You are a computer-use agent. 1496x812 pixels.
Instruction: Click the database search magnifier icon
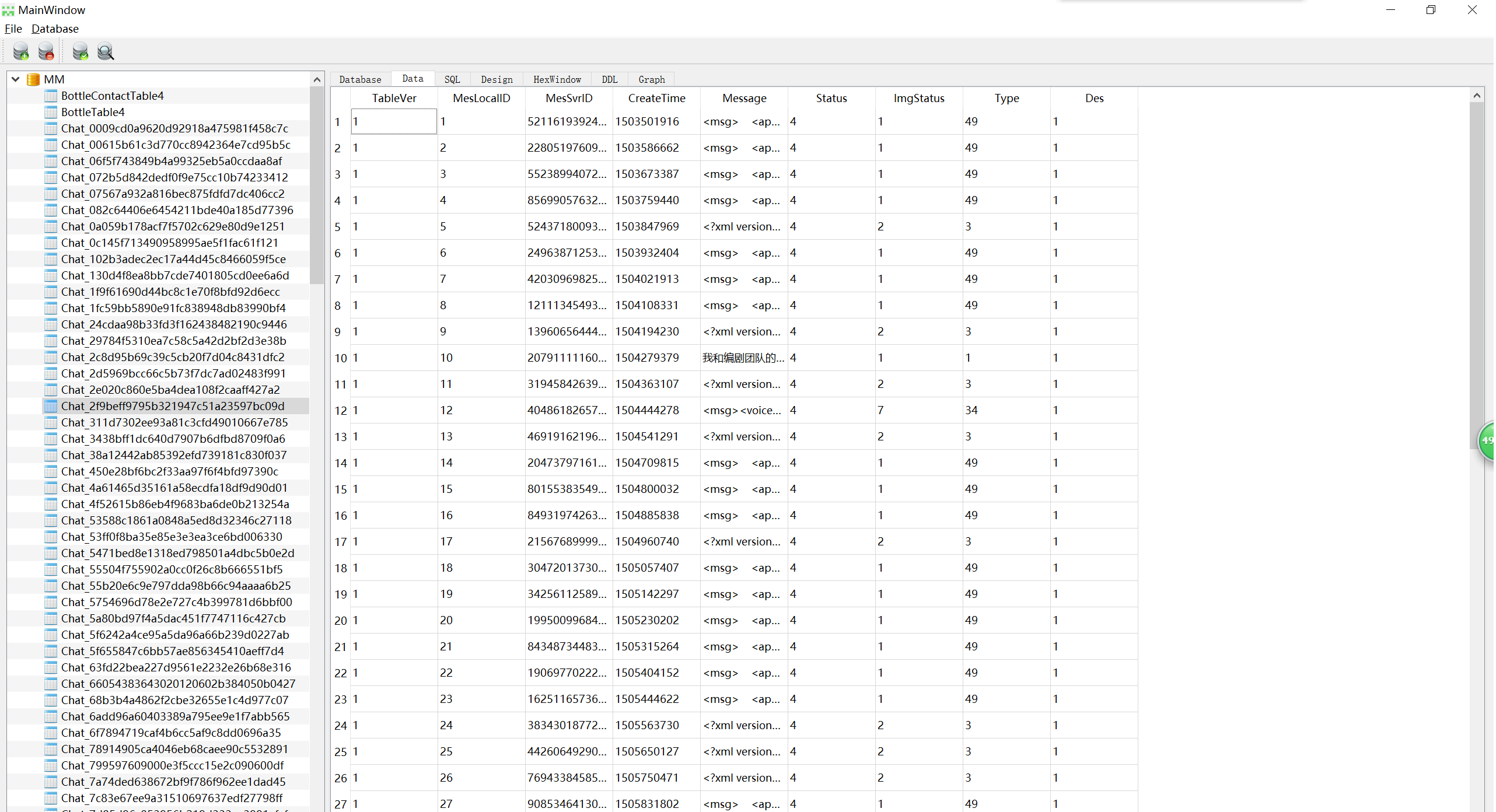pyautogui.click(x=106, y=51)
